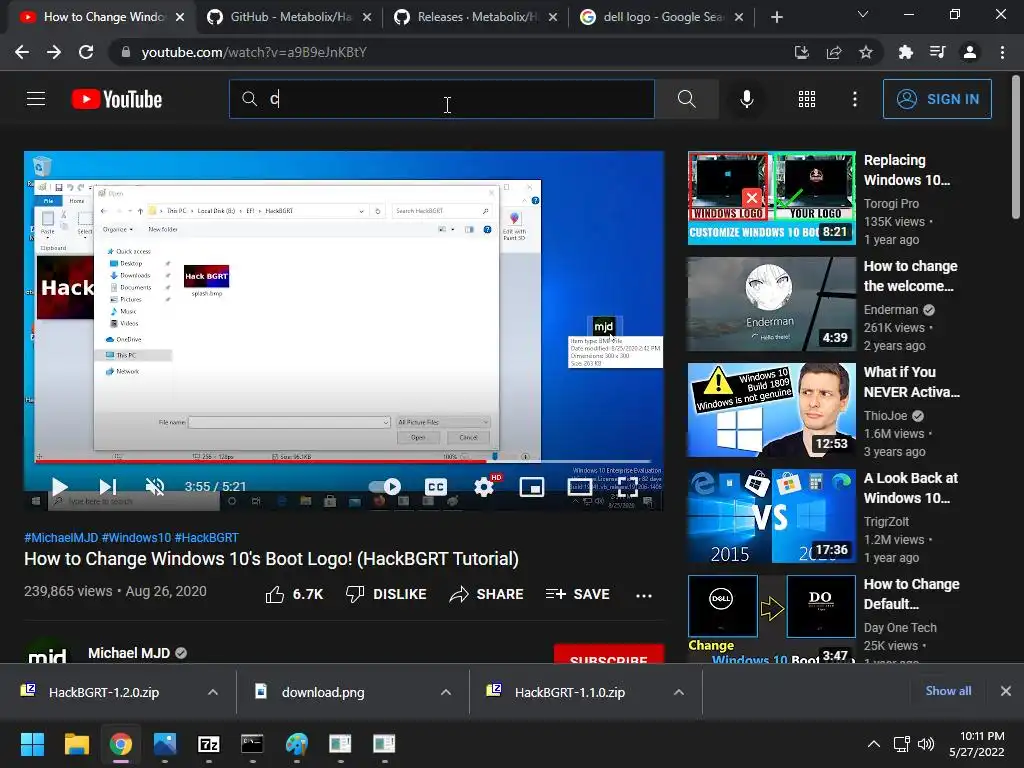Open Replacing Windows 10 video thumbnail
Screen dimensions: 1024x768
coord(771,198)
